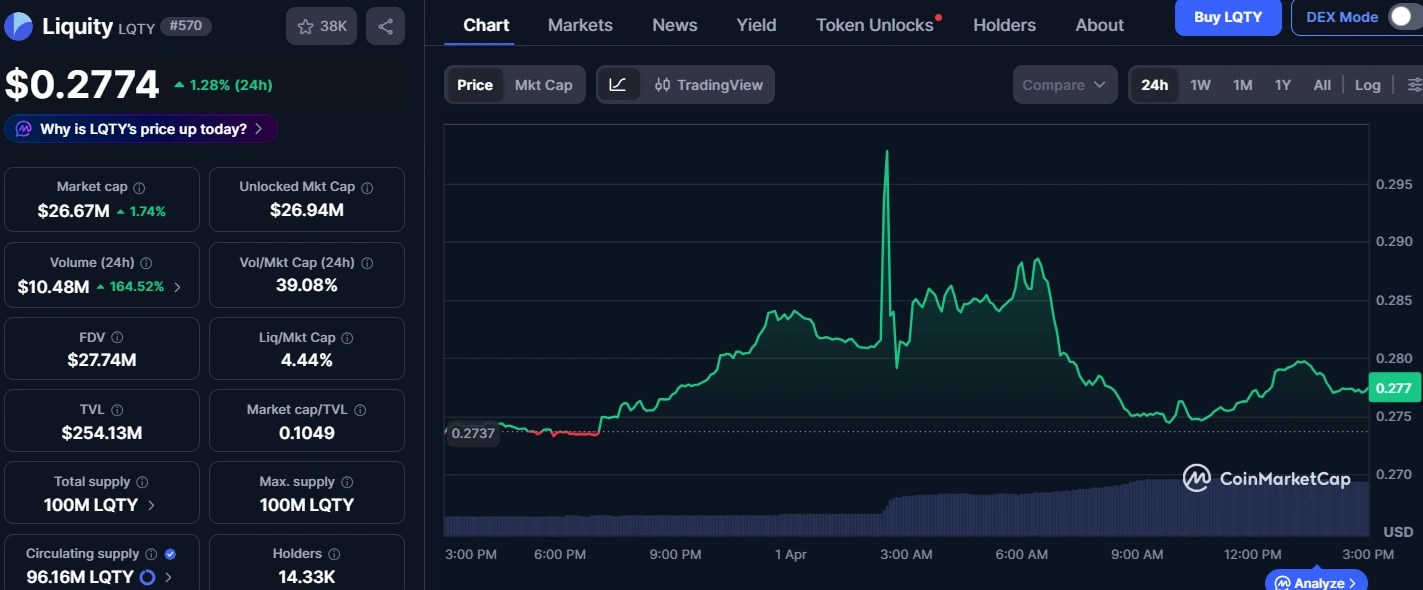Screen dimensions: 1423x590
Task: Open the Compare dropdown
Action: click(1064, 85)
